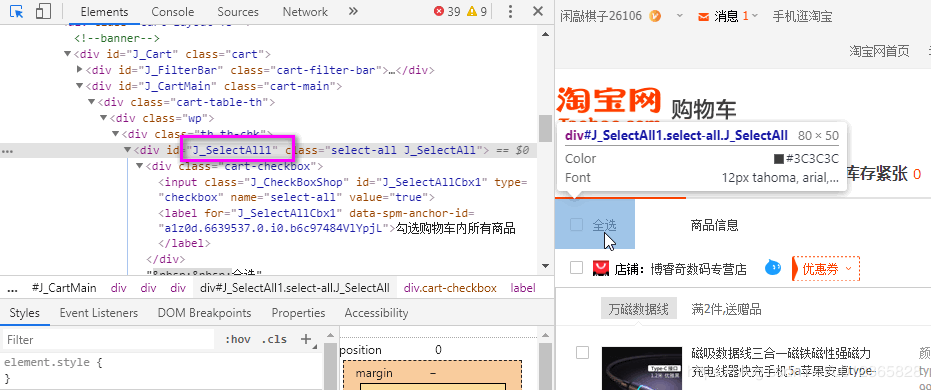This screenshot has width=931, height=390.
Task: Collapse the div class wp node
Action: click(104, 118)
